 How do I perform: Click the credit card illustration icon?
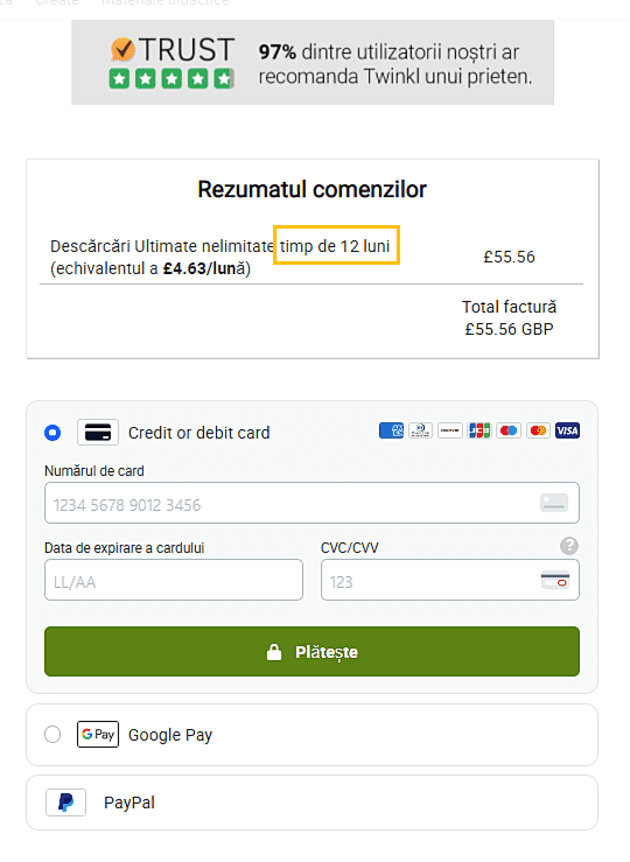[97, 432]
